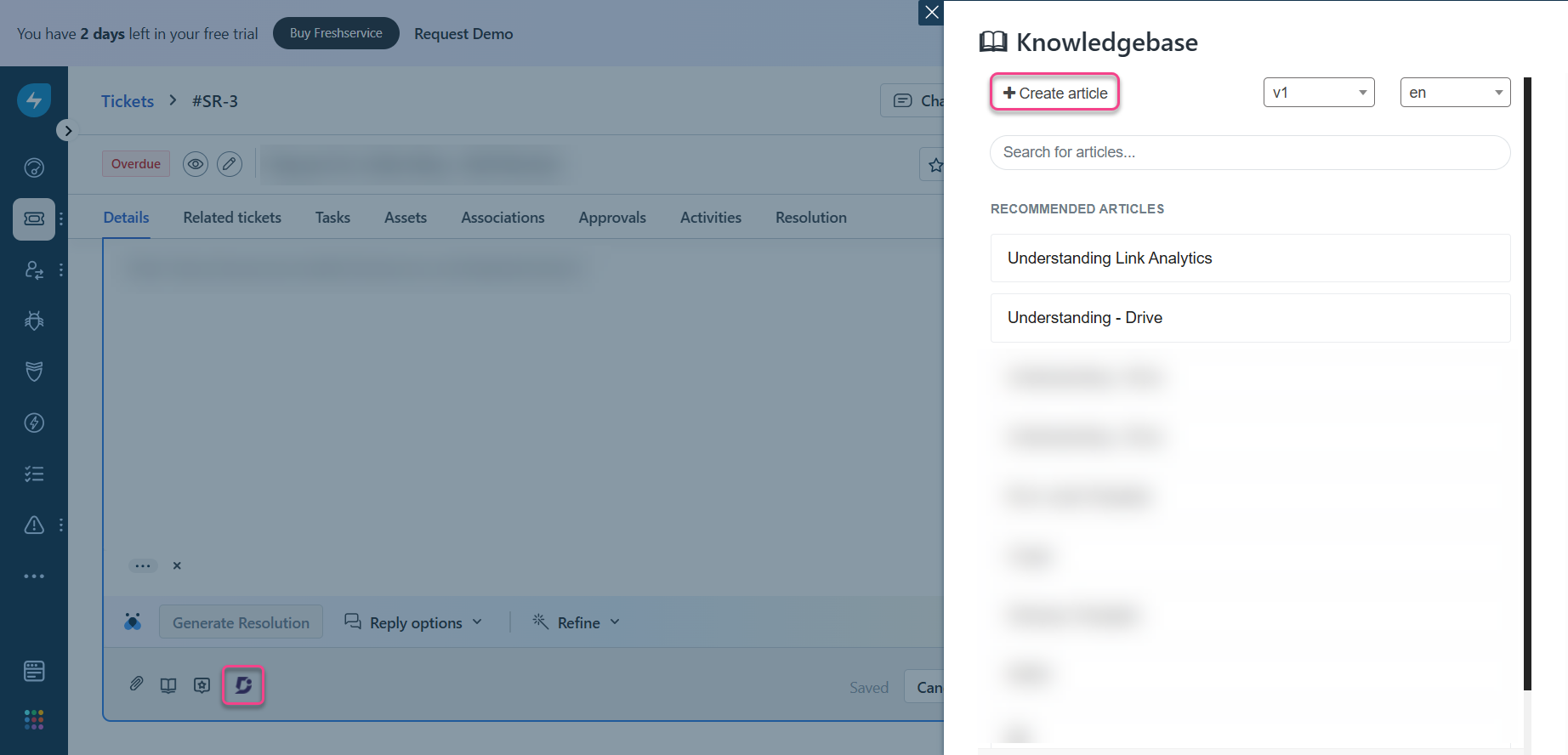Close the Knowledgebase panel with the X
The width and height of the screenshot is (1568, 755).
point(931,13)
